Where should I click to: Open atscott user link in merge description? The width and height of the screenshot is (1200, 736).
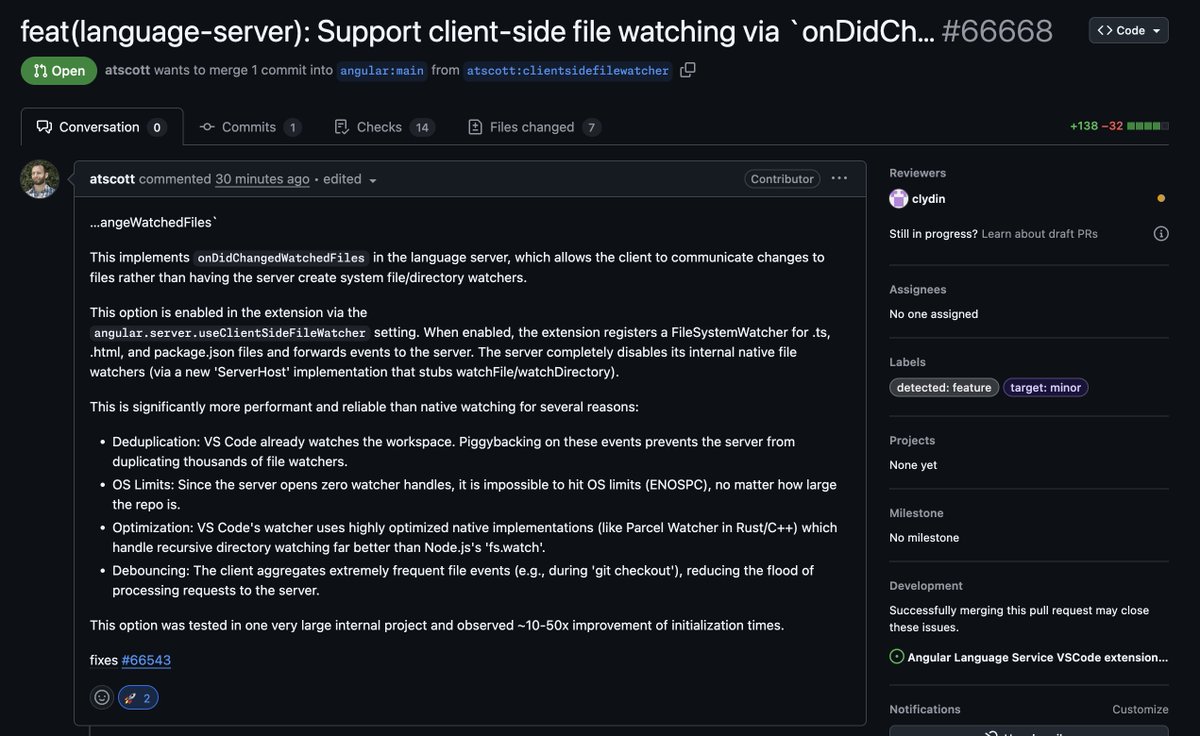127,70
